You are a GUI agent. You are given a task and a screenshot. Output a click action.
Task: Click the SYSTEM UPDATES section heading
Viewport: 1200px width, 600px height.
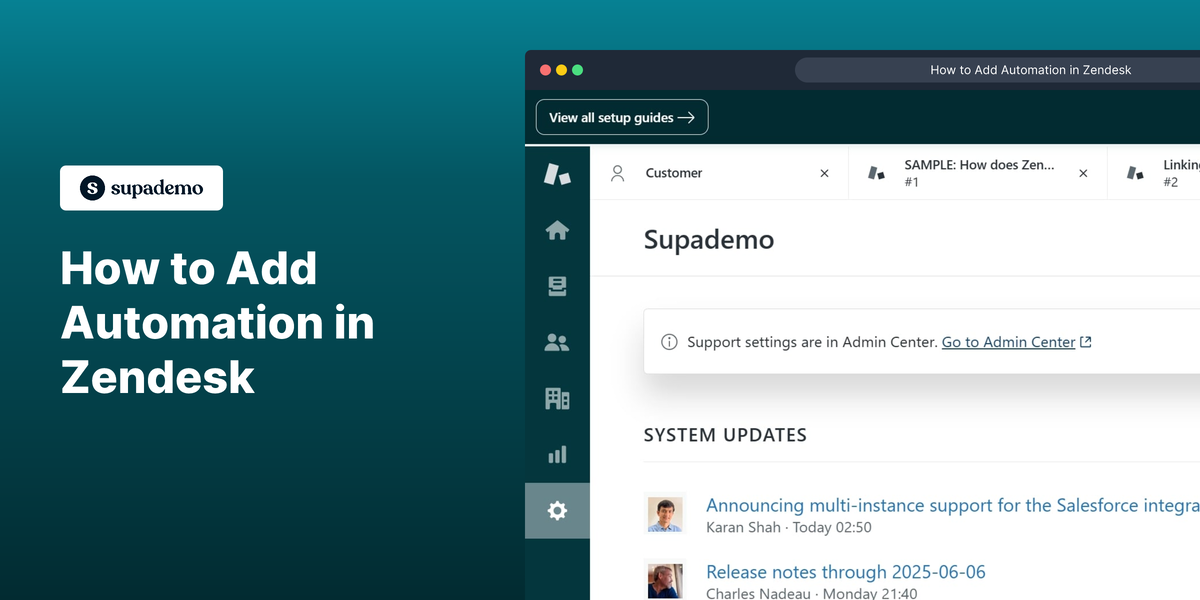[x=725, y=435]
